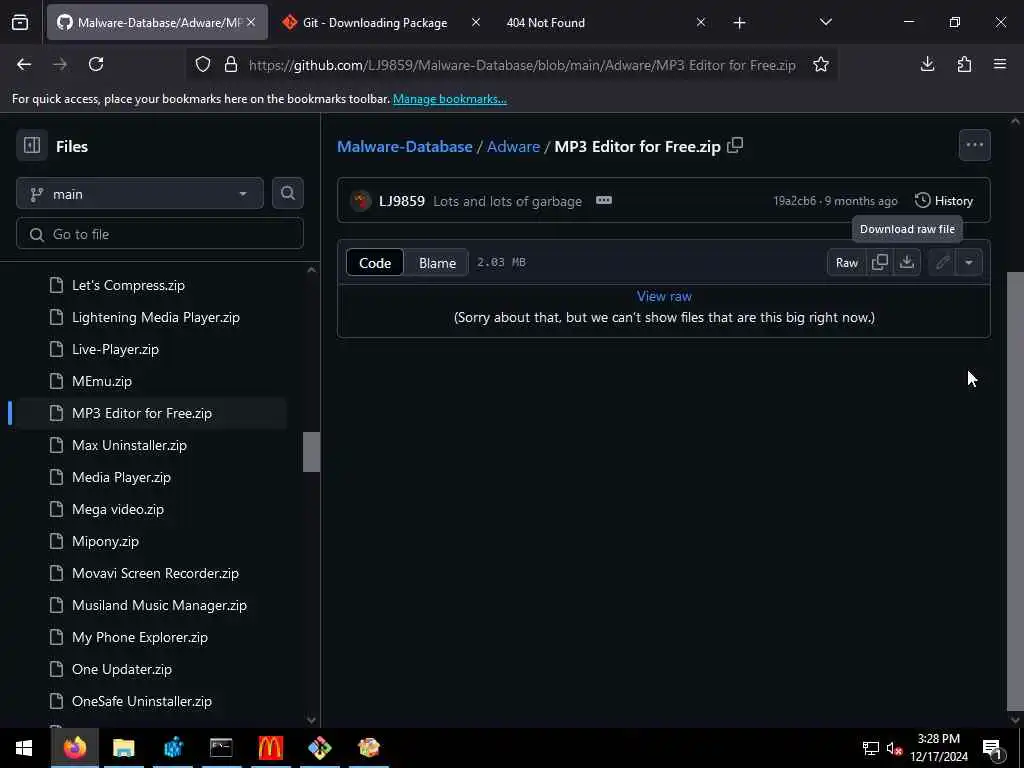Open Firefox View recent browsing icon

point(20,22)
